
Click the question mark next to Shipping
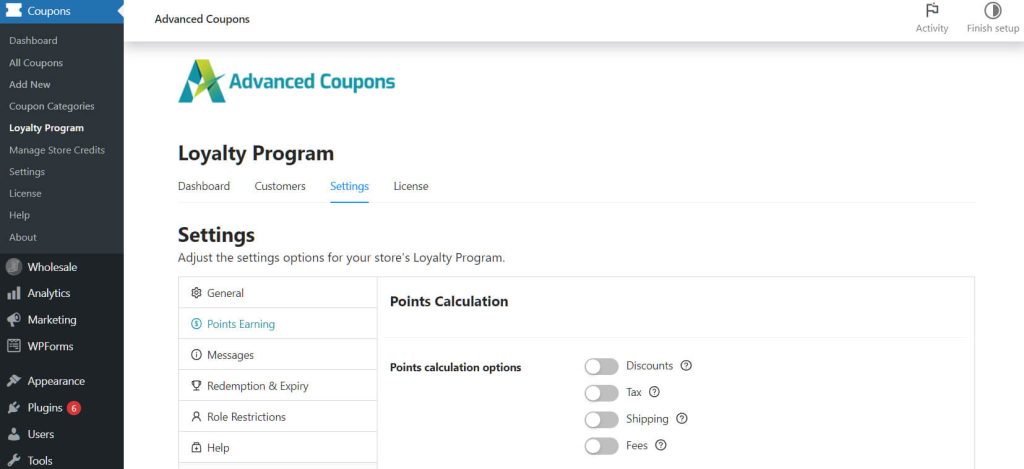pyautogui.click(x=682, y=419)
